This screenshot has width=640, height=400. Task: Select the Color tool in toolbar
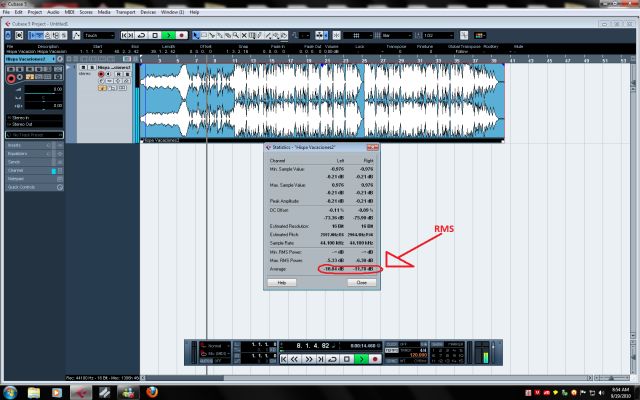point(284,36)
